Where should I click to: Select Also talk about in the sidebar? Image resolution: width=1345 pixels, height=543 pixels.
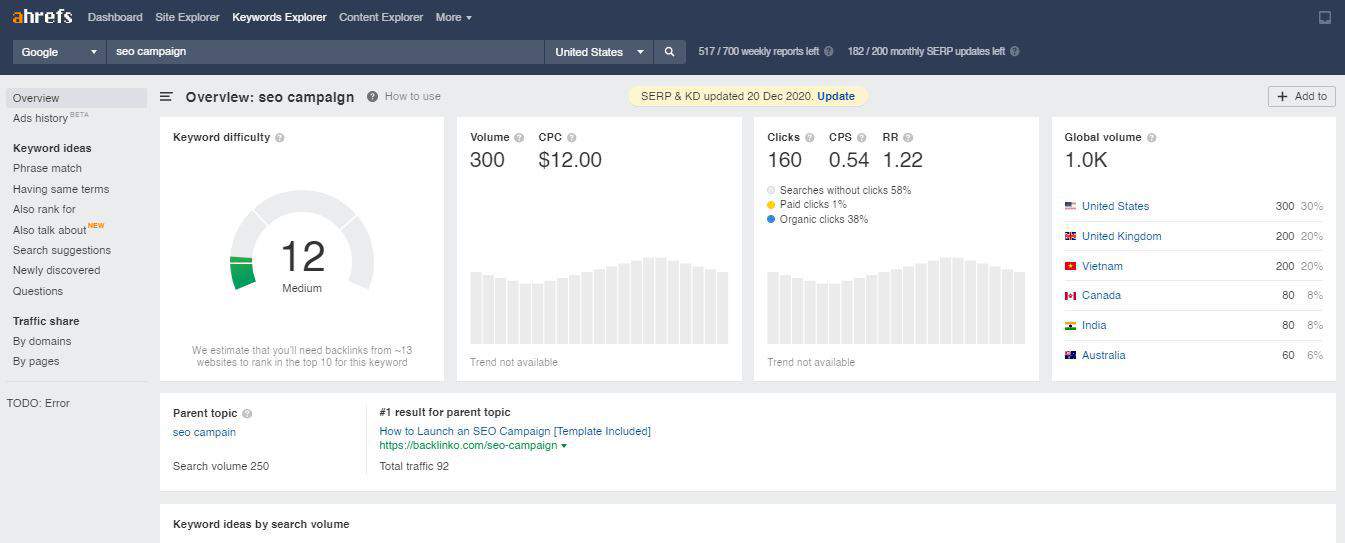(50, 230)
